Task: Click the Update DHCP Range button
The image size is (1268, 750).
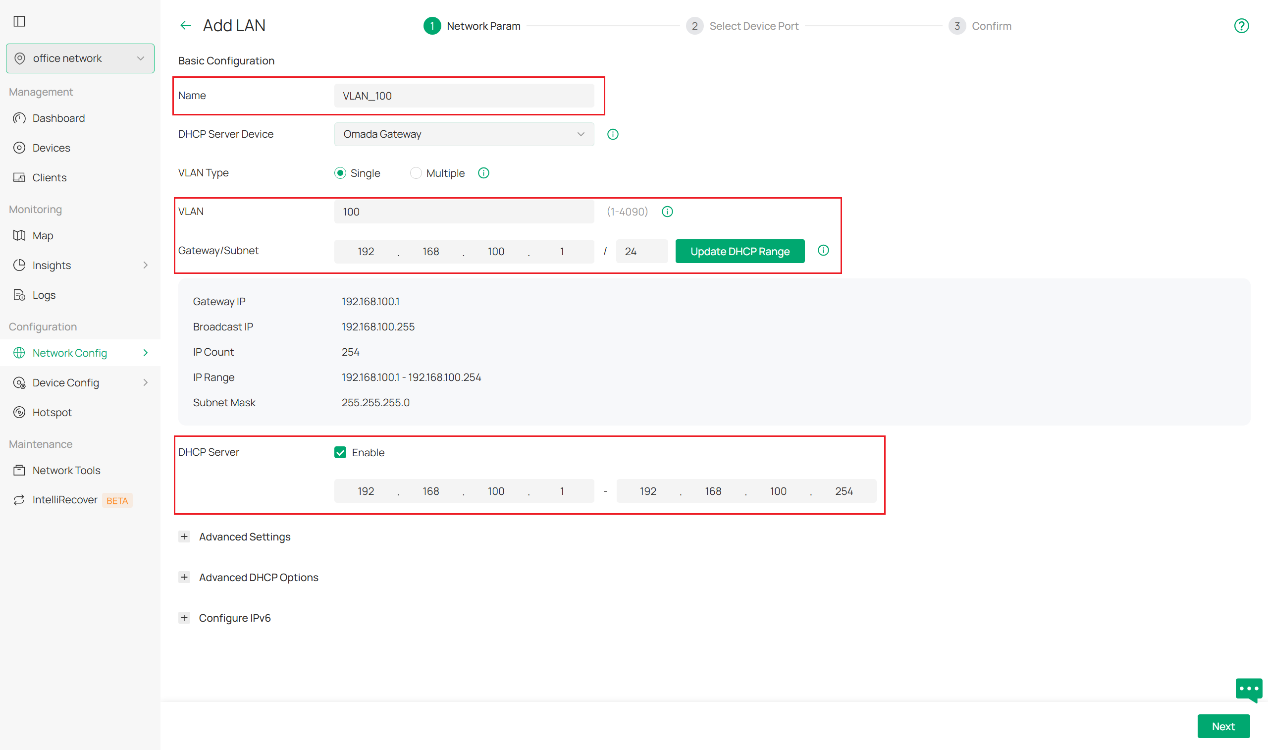Action: click(x=740, y=251)
